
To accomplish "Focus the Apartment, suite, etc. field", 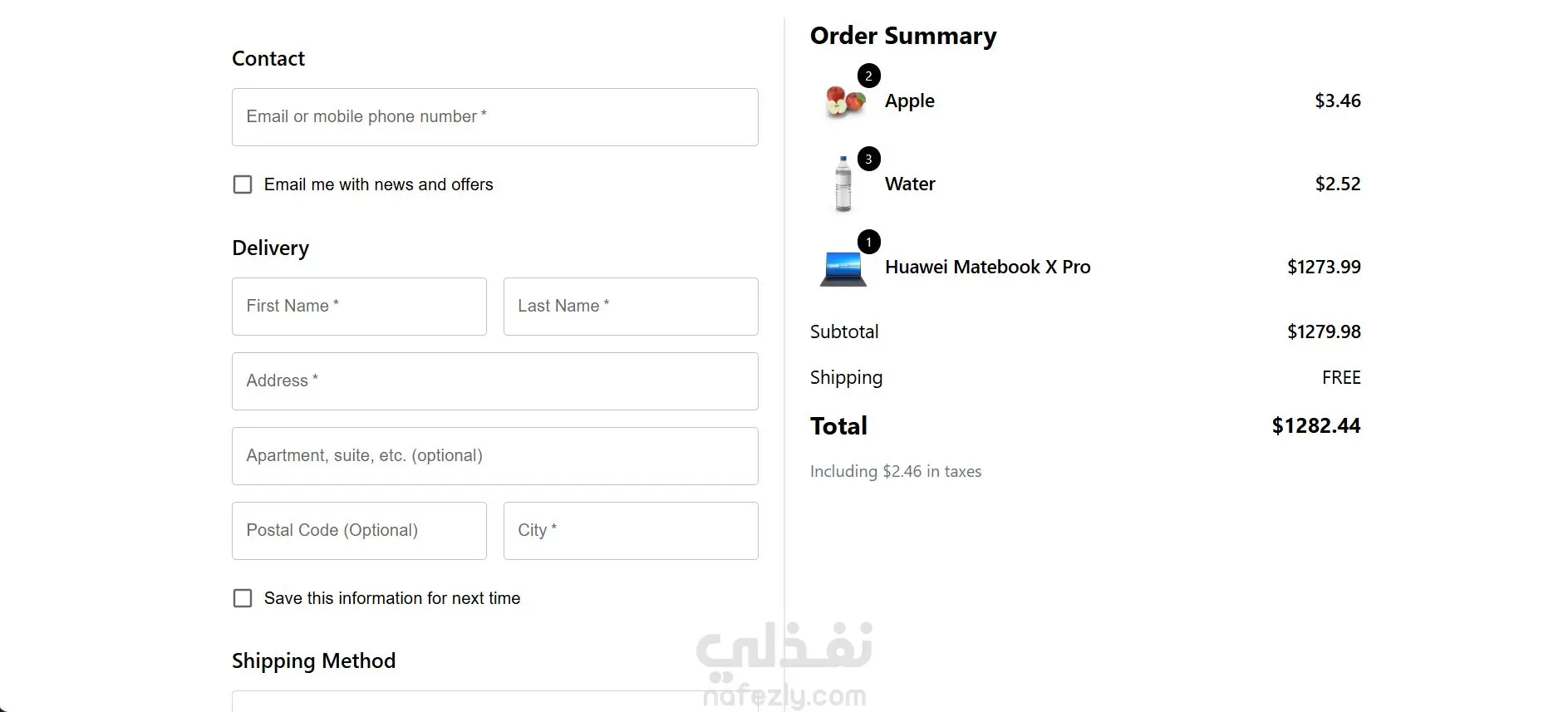I will [494, 456].
